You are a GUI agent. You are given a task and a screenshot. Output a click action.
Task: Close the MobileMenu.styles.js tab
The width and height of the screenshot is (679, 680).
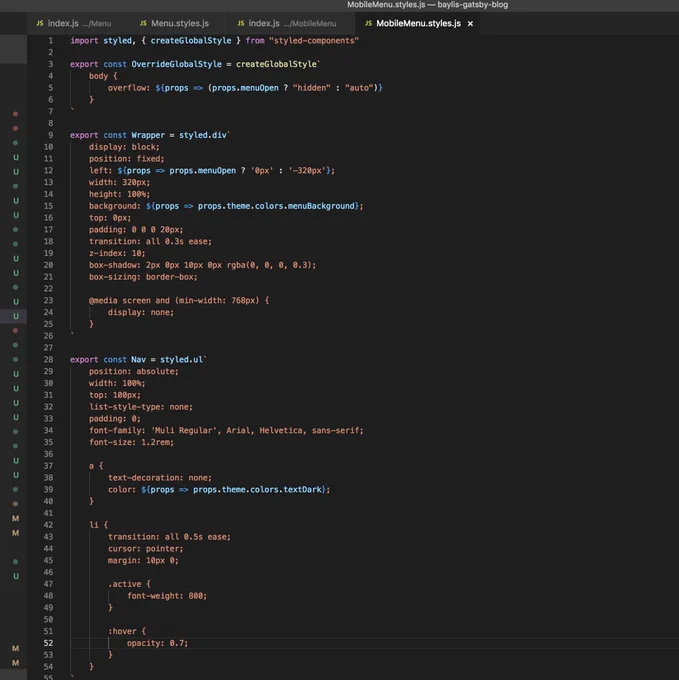[x=470, y=24]
